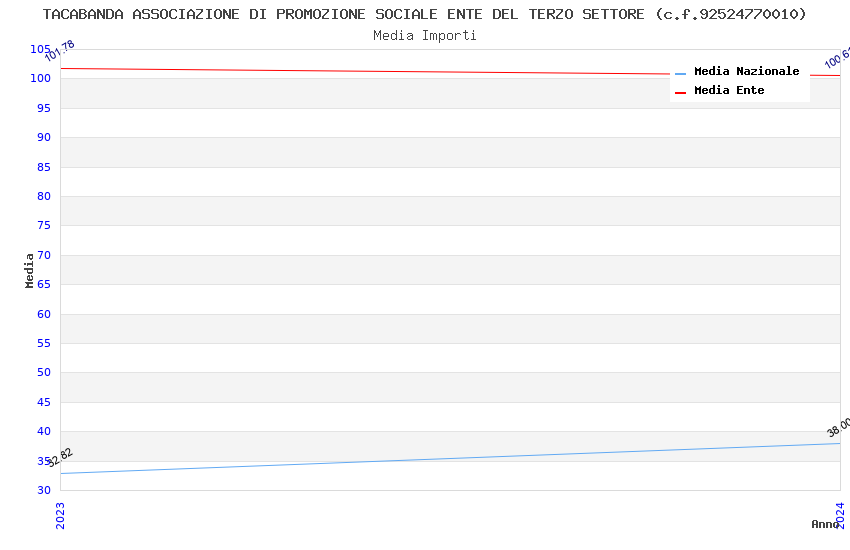This screenshot has width=850, height=550.
Task: Click the blue Media Nazionale trend line
Action: point(450,458)
